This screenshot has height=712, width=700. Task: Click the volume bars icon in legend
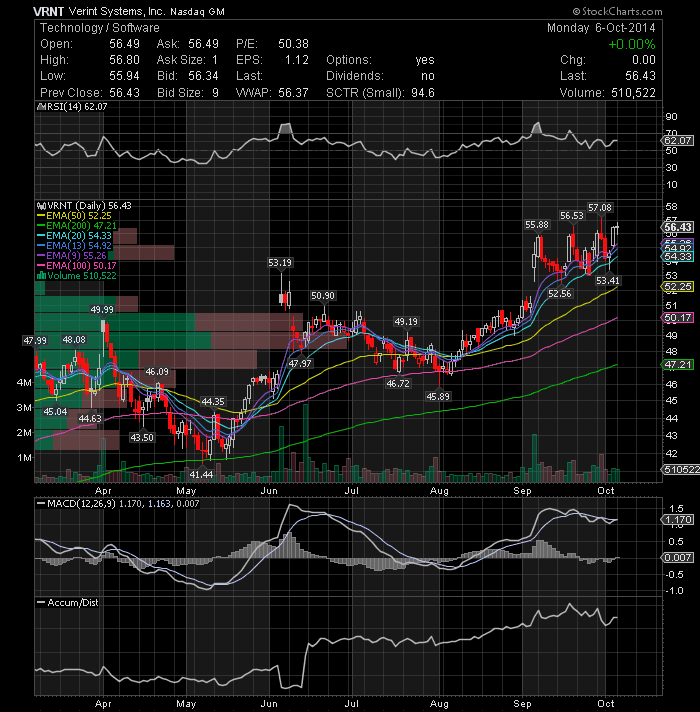tap(41, 276)
